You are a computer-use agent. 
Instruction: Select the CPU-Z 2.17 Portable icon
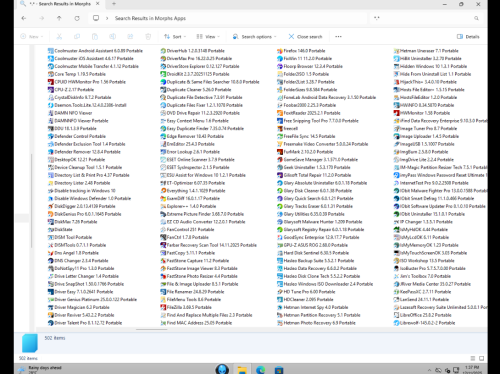[x=51, y=90]
